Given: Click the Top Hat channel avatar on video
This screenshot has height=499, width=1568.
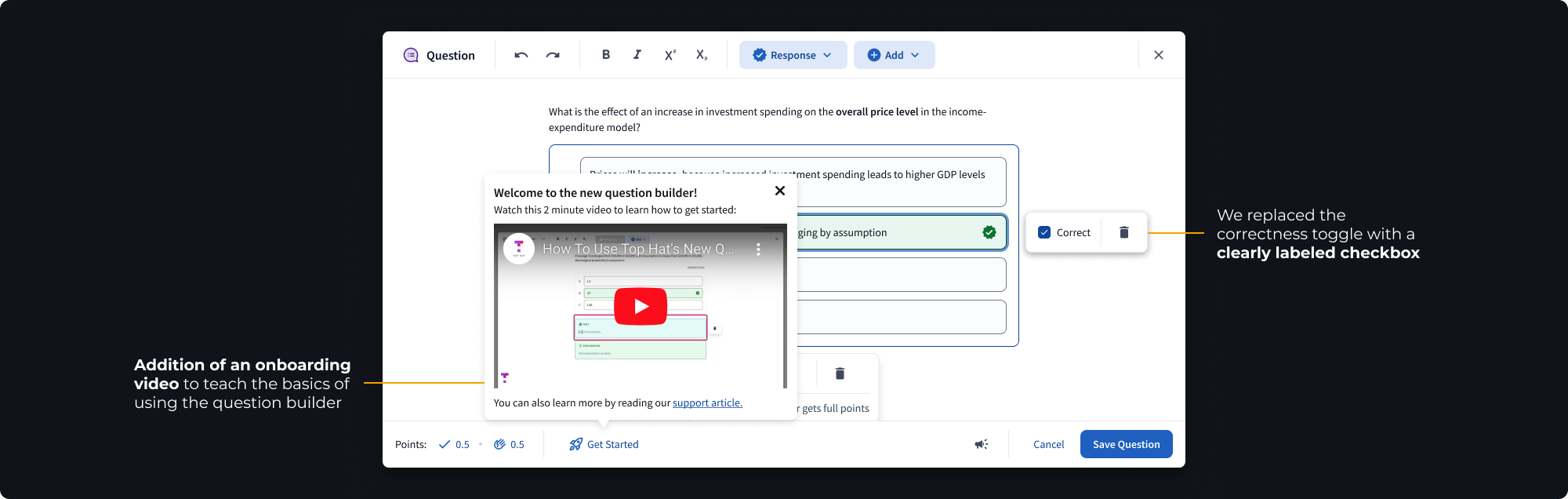Looking at the screenshot, I should [x=518, y=249].
